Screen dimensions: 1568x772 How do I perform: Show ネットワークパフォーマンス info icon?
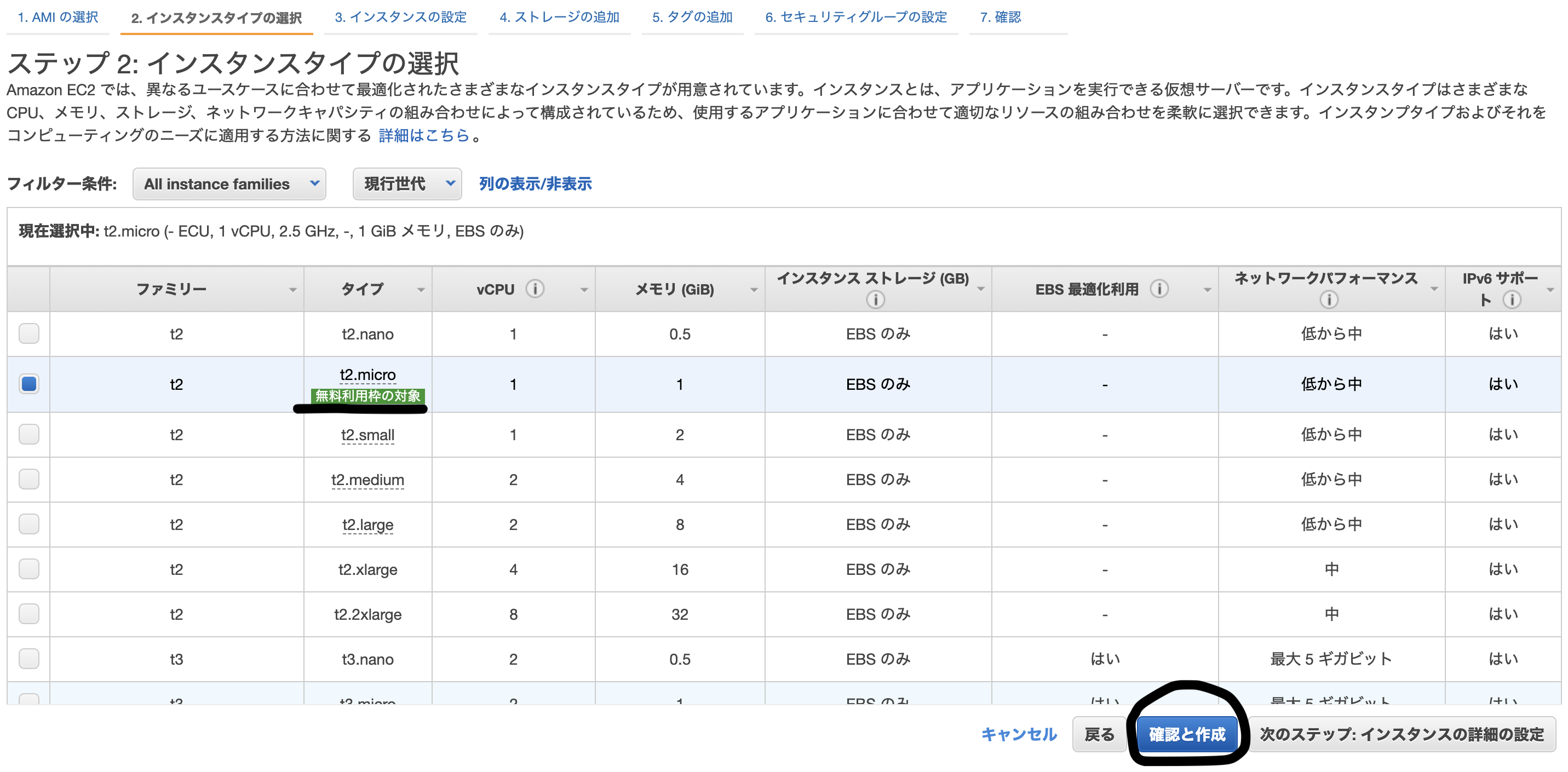point(1329,299)
